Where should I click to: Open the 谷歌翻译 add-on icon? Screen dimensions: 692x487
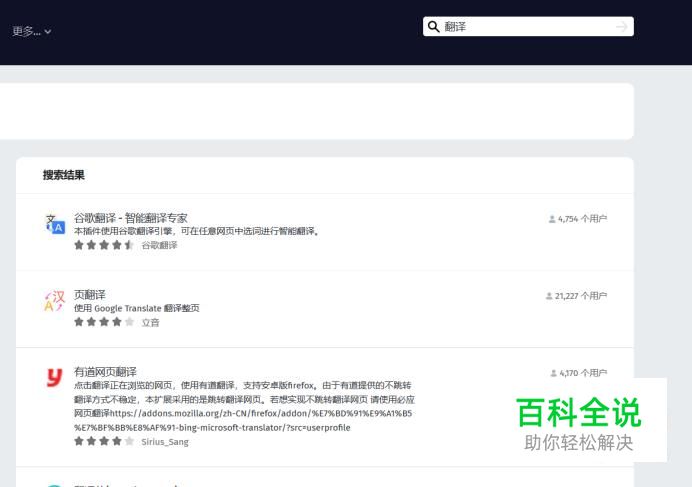(x=55, y=224)
